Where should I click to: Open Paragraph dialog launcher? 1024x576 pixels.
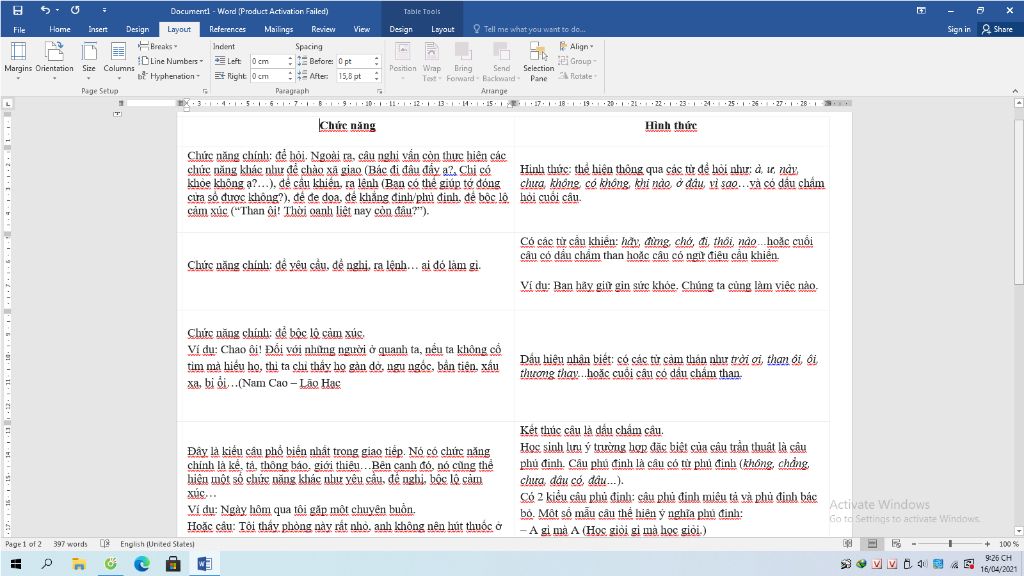tap(379, 91)
